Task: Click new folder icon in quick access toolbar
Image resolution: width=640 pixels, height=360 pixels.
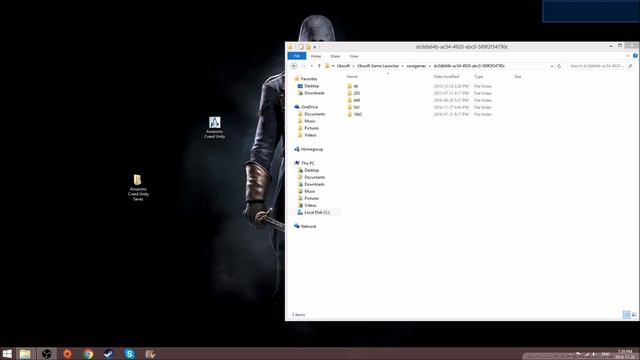Action: pos(309,47)
